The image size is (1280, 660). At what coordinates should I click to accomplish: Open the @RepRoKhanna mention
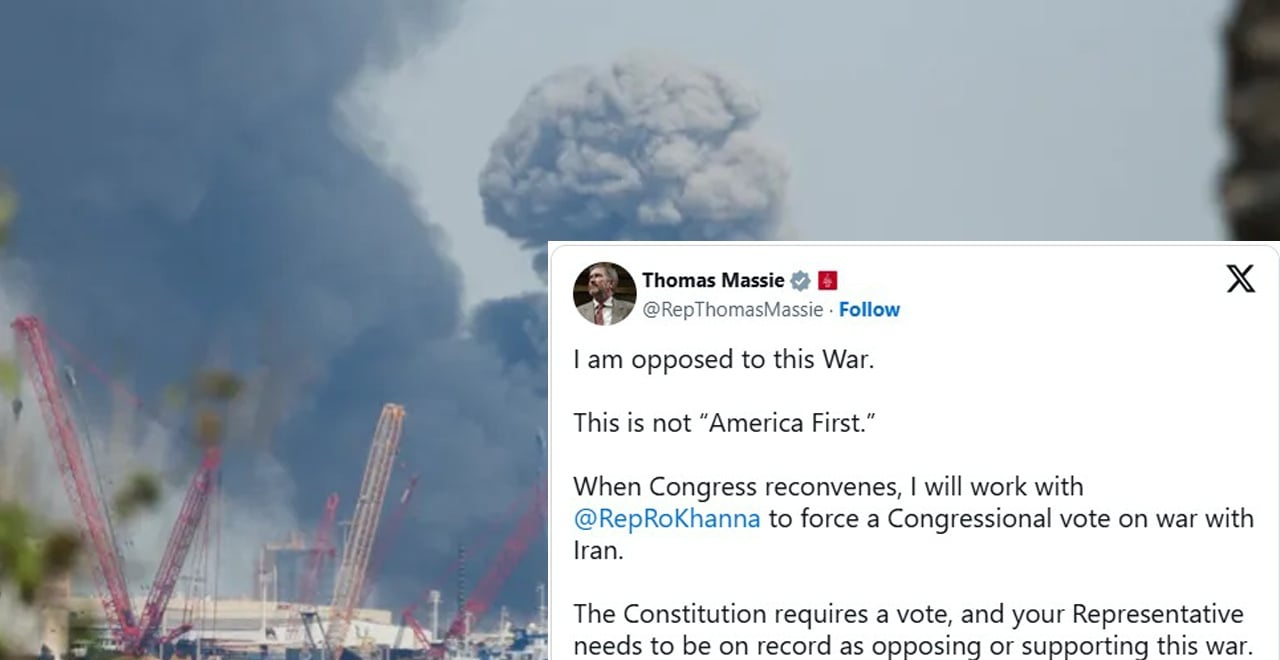coord(667,519)
